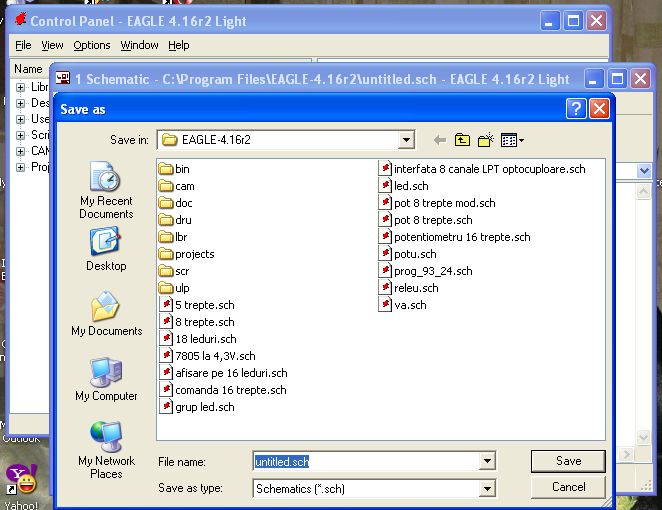
Task: Open My Network Places shortcut
Action: pyautogui.click(x=106, y=450)
